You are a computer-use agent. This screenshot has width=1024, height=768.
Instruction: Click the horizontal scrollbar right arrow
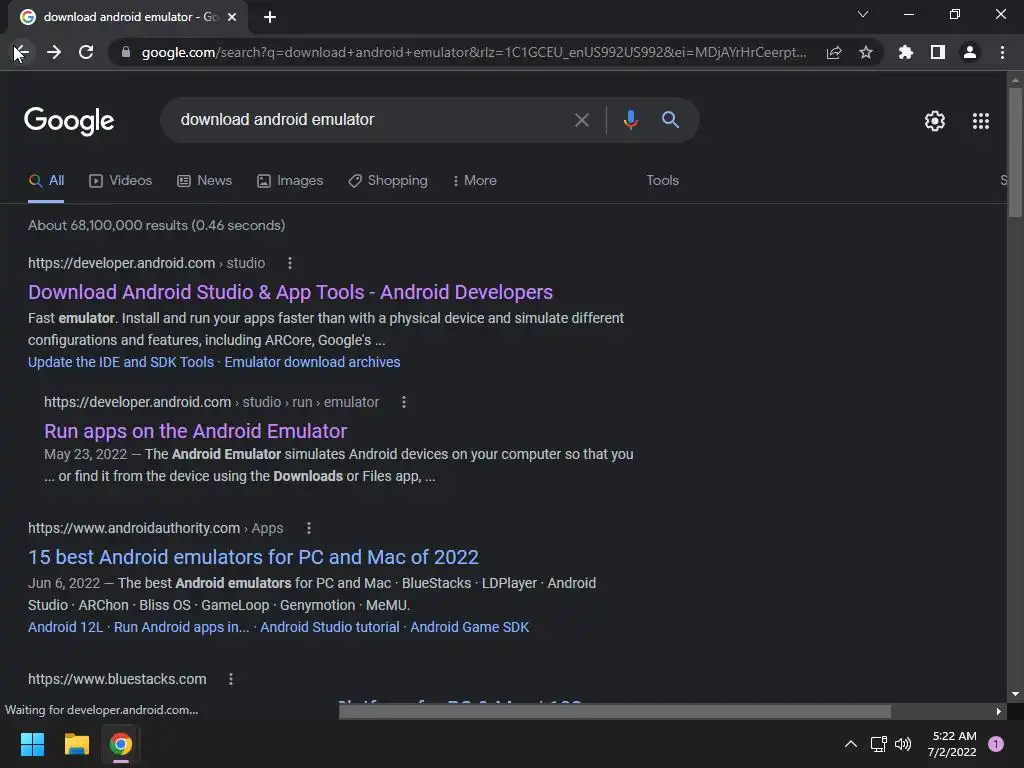[x=999, y=711]
